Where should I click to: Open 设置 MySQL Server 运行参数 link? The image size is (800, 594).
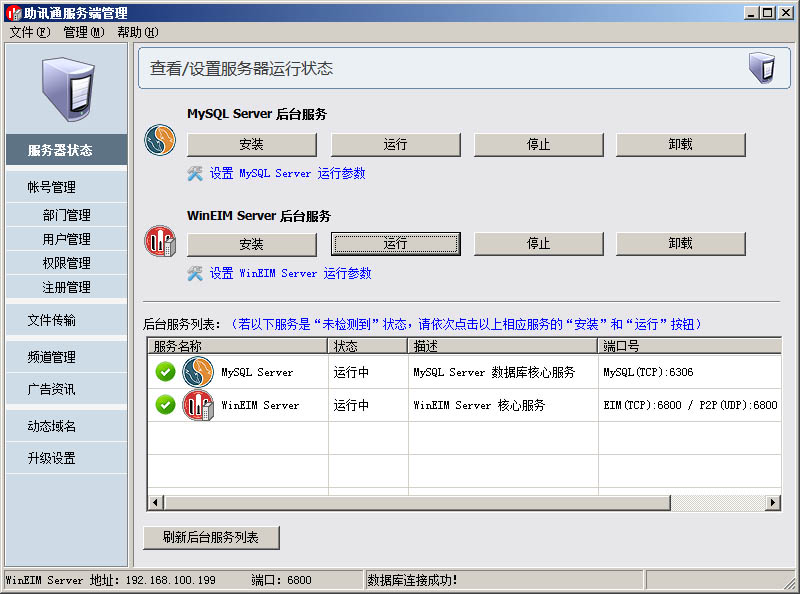tap(287, 173)
